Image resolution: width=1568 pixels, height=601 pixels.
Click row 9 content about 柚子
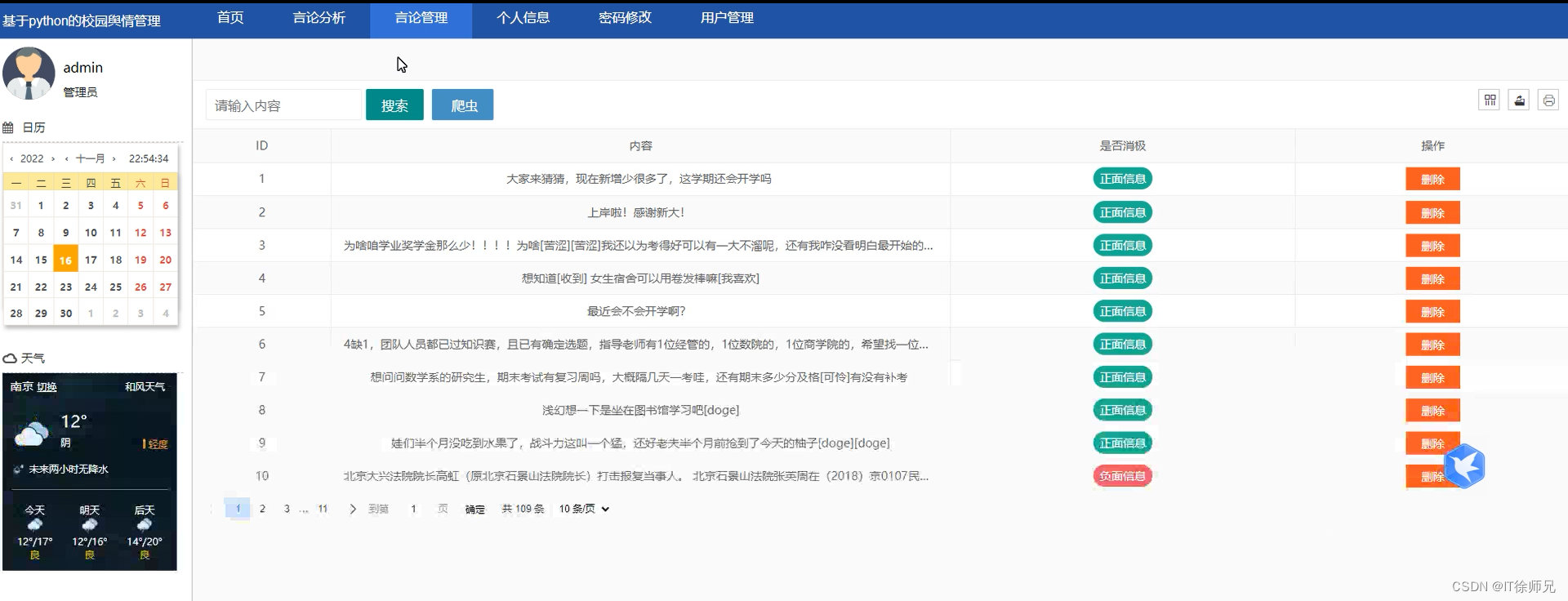click(640, 443)
